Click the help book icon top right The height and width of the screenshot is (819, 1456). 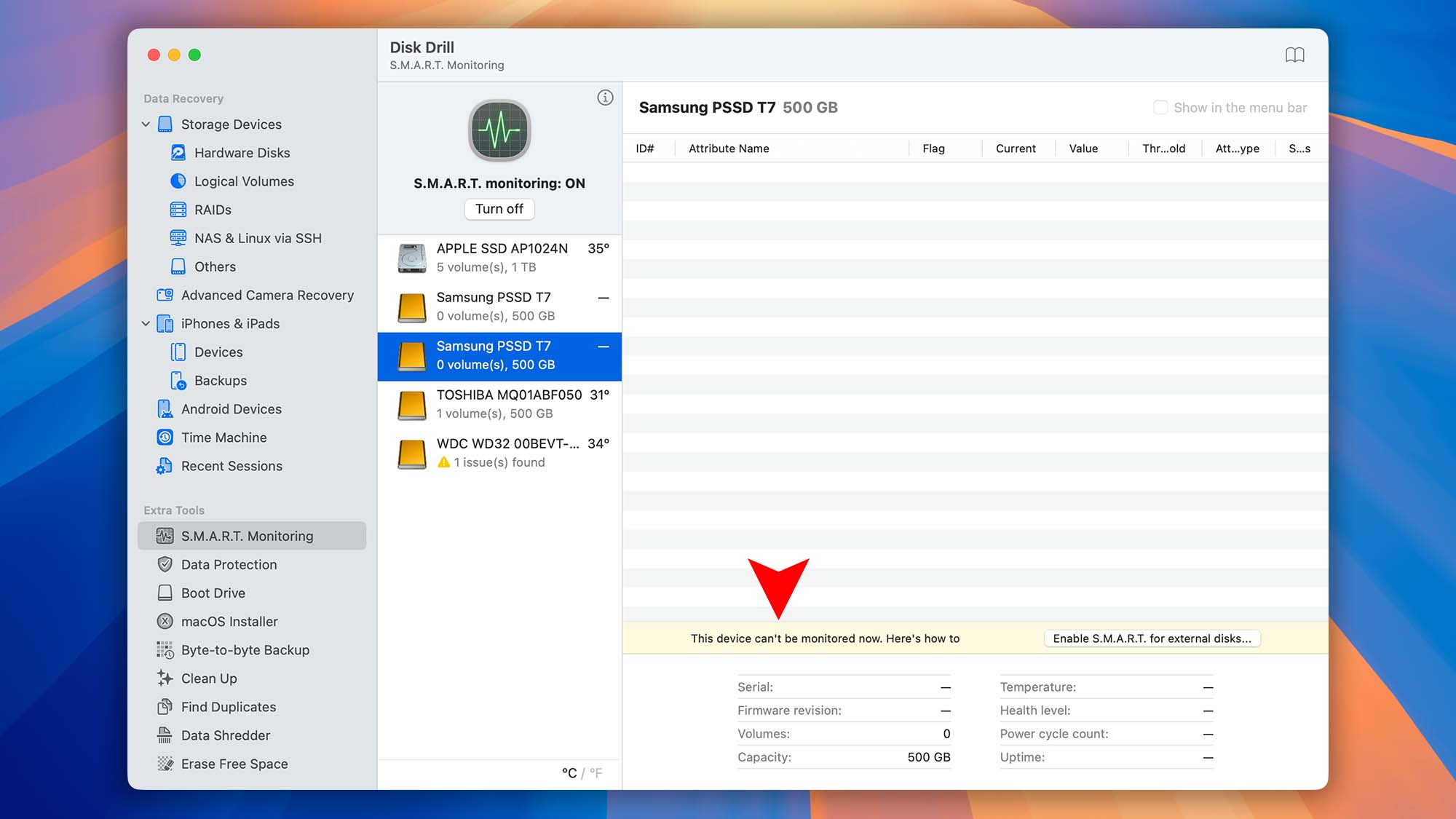tap(1295, 55)
